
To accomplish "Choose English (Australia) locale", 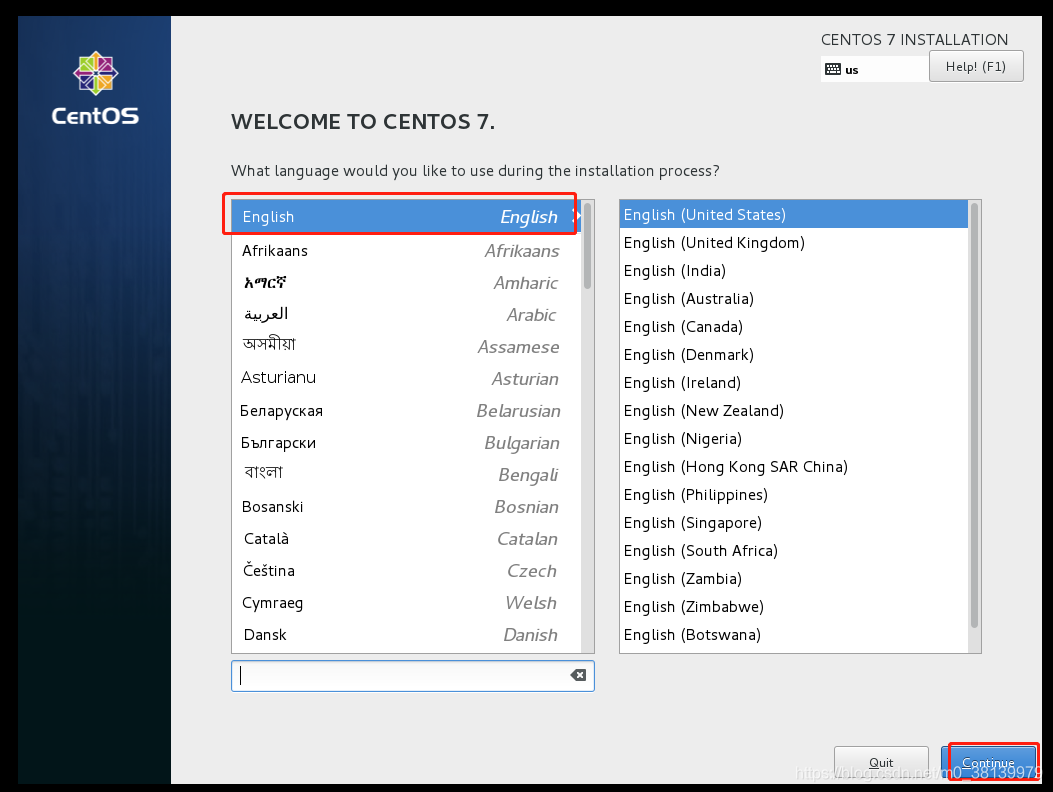I will tap(794, 299).
